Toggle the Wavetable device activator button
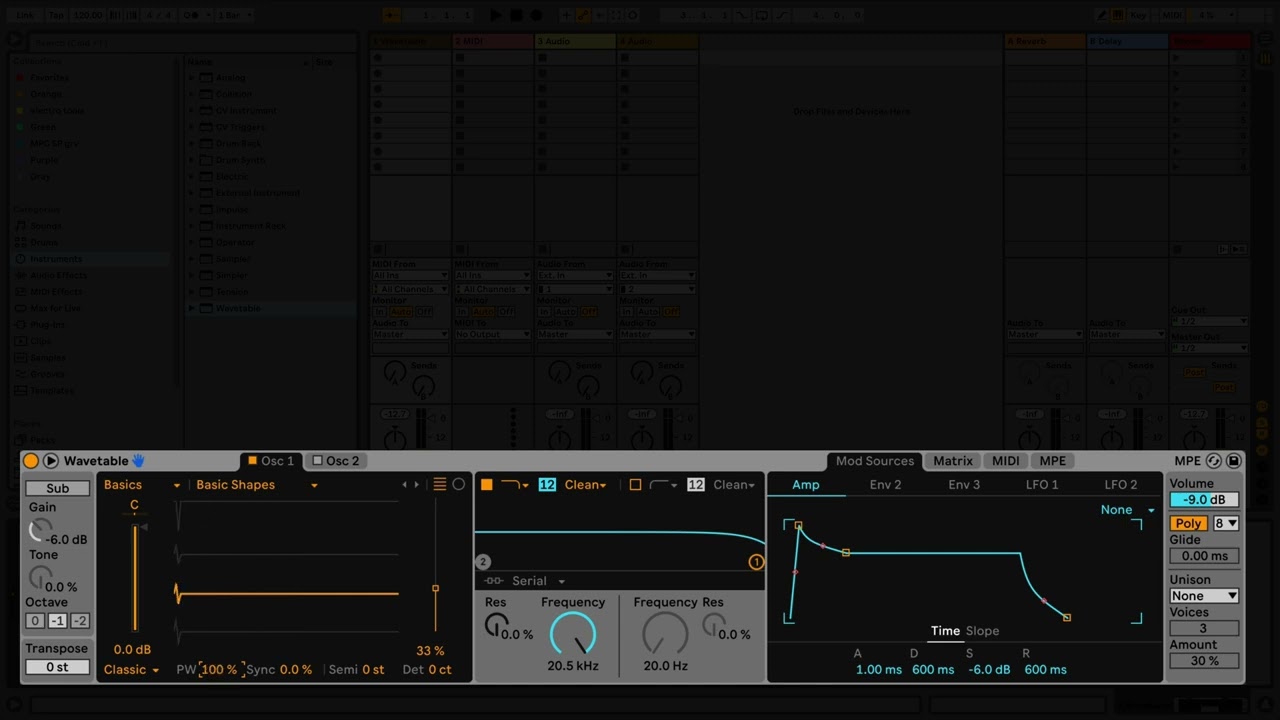The height and width of the screenshot is (720, 1280). [x=30, y=461]
